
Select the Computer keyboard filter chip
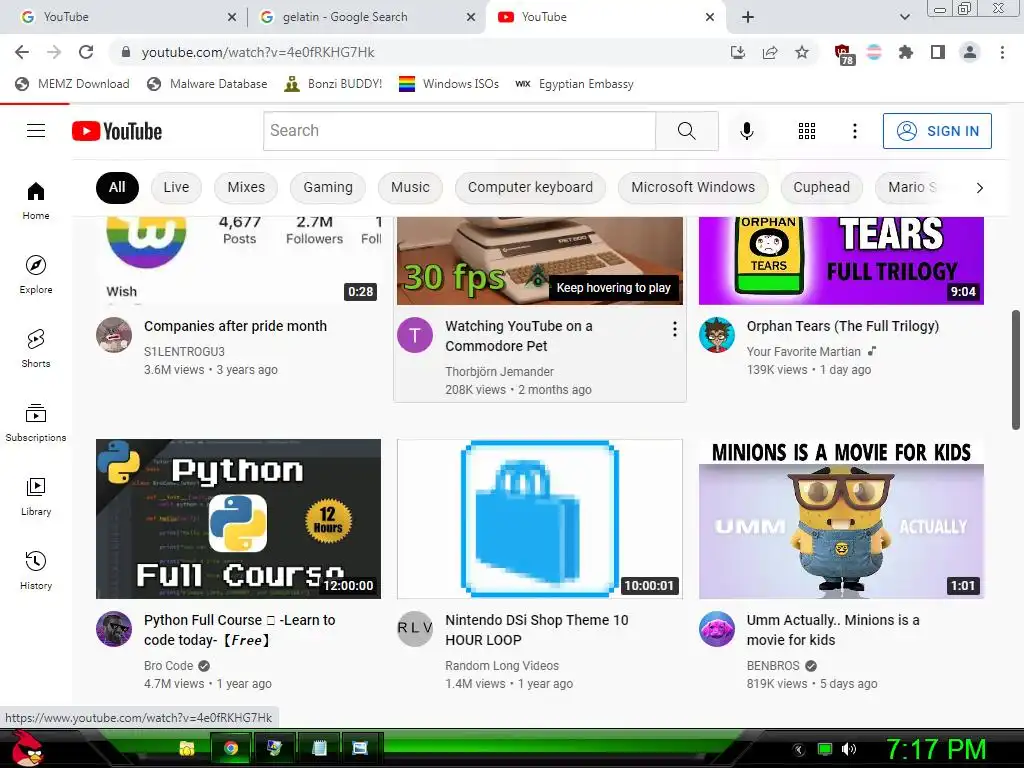coord(530,187)
